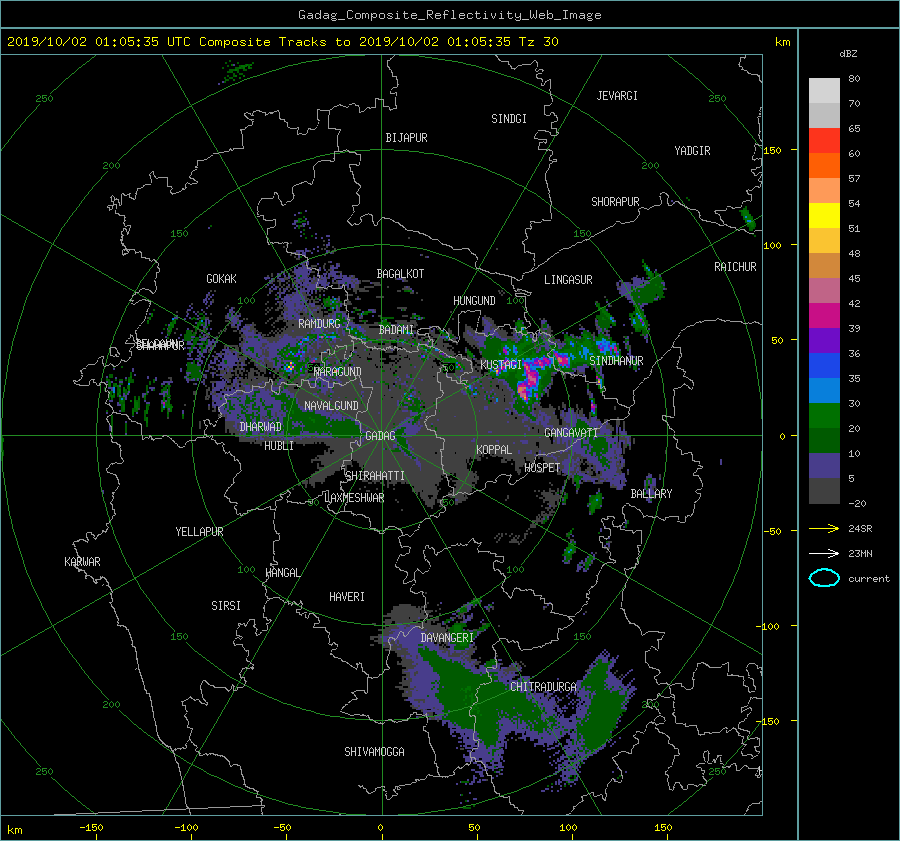This screenshot has width=900, height=841.
Task: Click the SHIVAMOGGA city label
Action: [x=374, y=752]
